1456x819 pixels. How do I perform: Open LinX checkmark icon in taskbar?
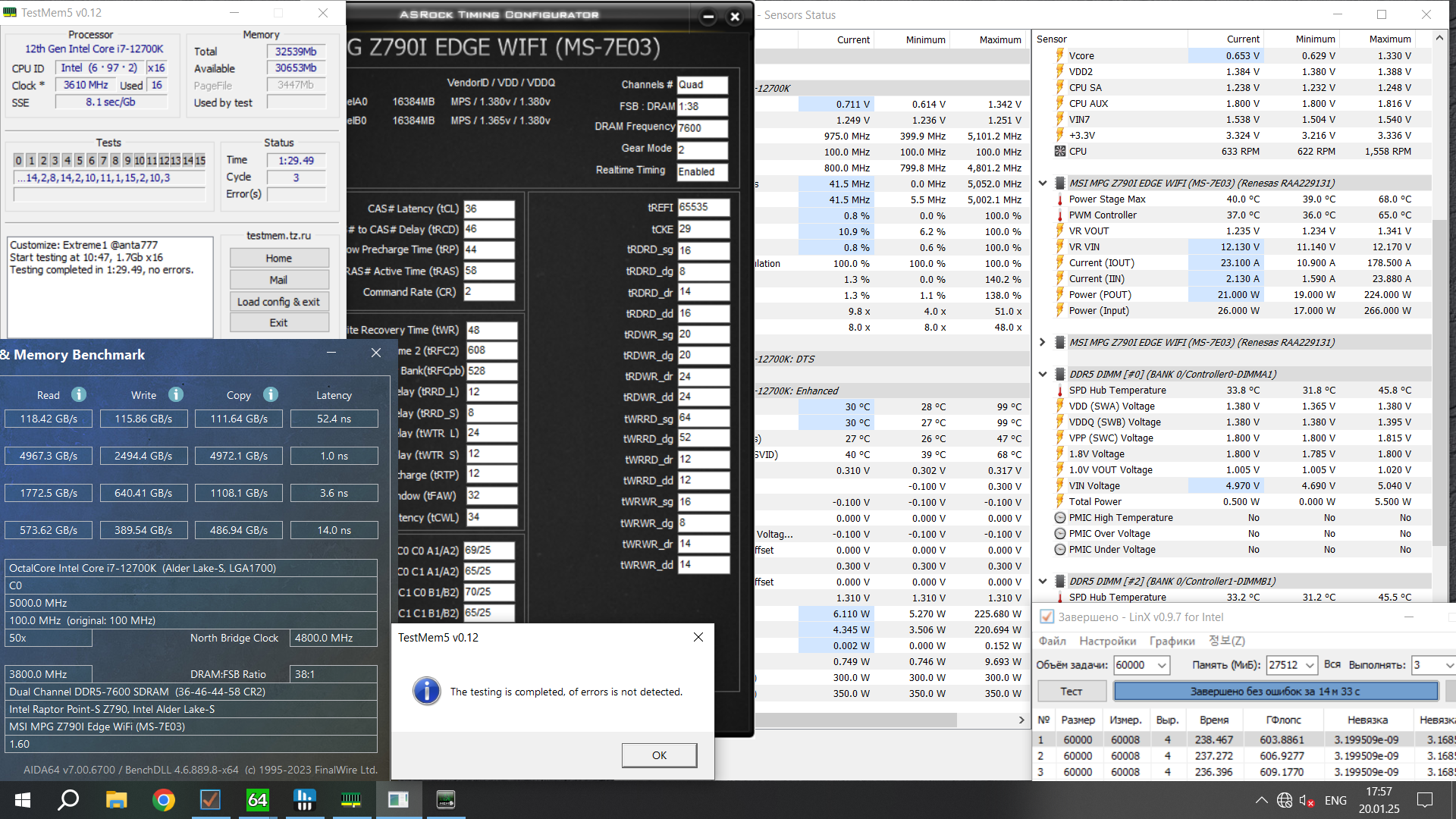pyautogui.click(x=210, y=800)
